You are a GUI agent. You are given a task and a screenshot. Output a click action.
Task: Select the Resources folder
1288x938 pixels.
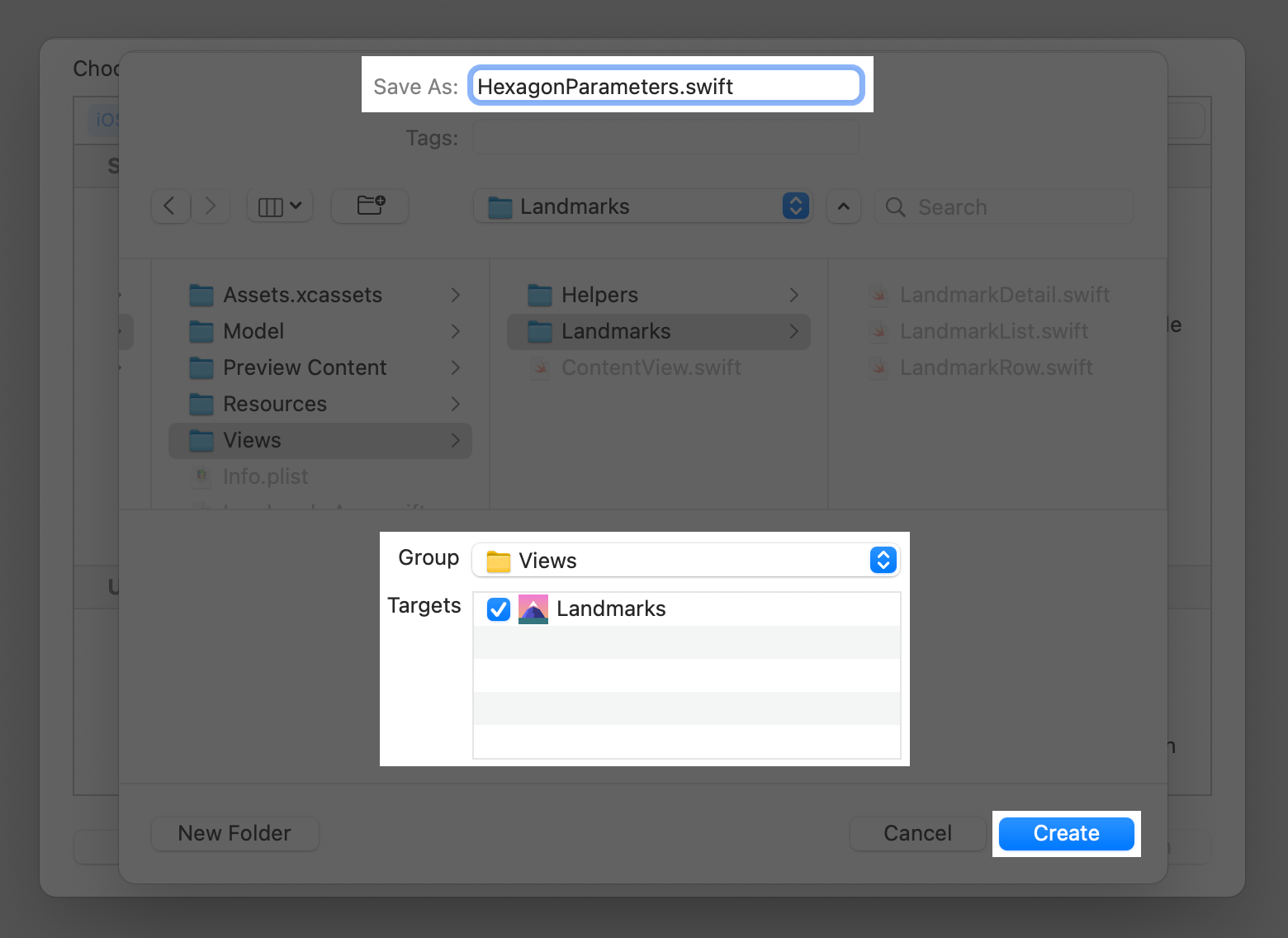[275, 404]
